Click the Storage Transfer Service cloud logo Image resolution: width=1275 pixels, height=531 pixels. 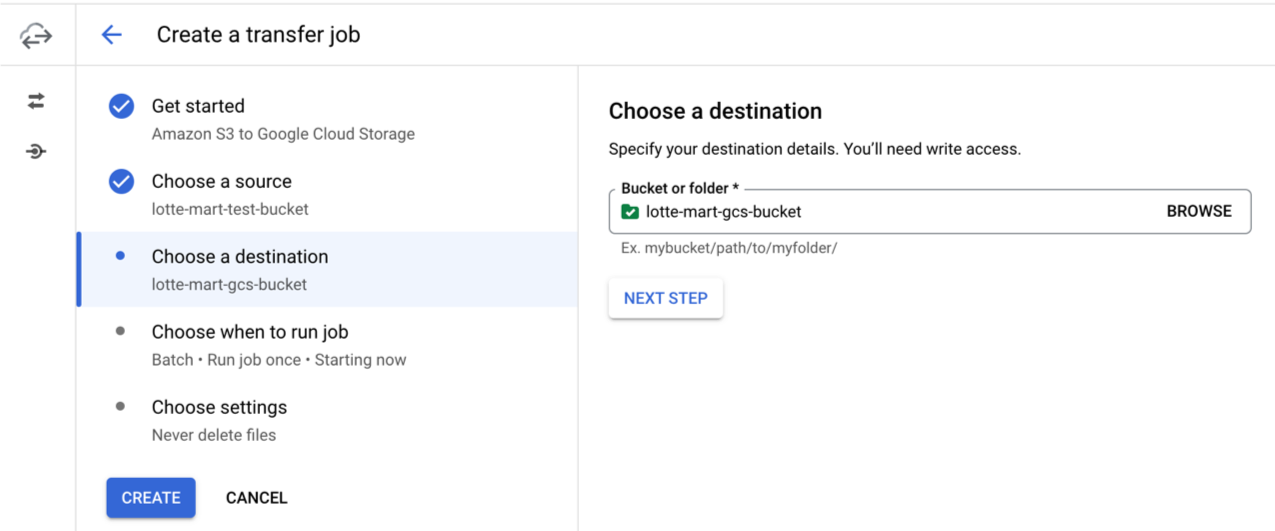point(36,36)
